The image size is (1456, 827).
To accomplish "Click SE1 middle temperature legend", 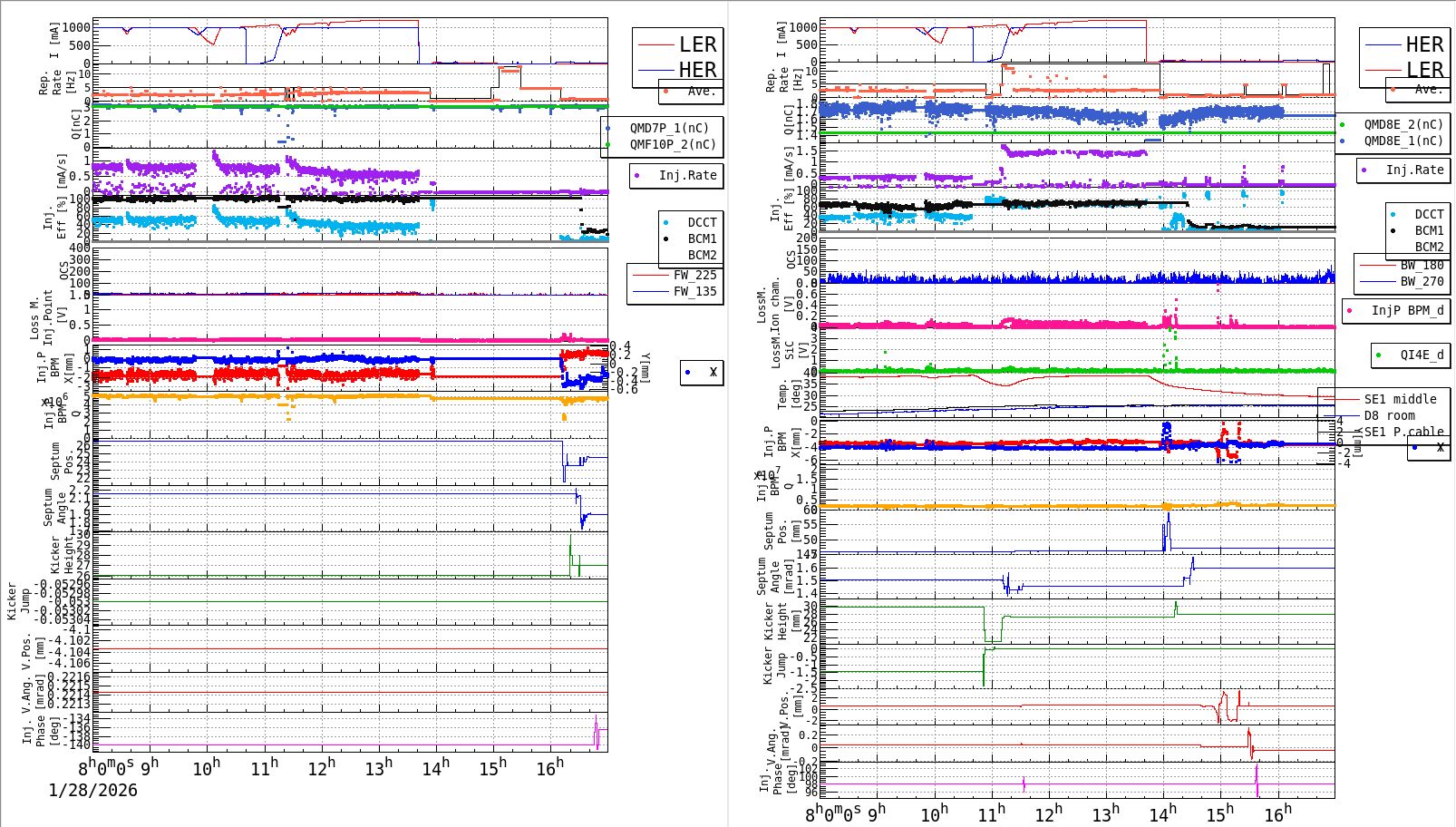I will 1400,399.
